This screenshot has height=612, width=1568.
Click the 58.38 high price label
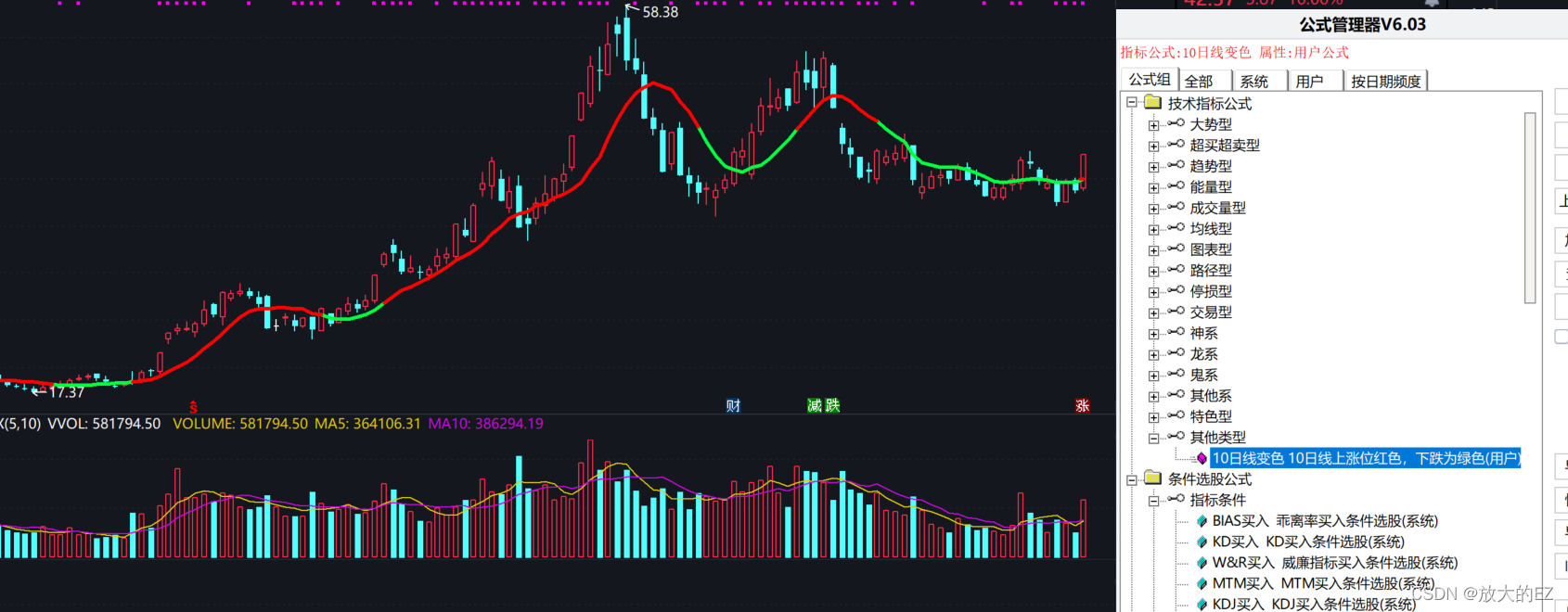[x=660, y=12]
